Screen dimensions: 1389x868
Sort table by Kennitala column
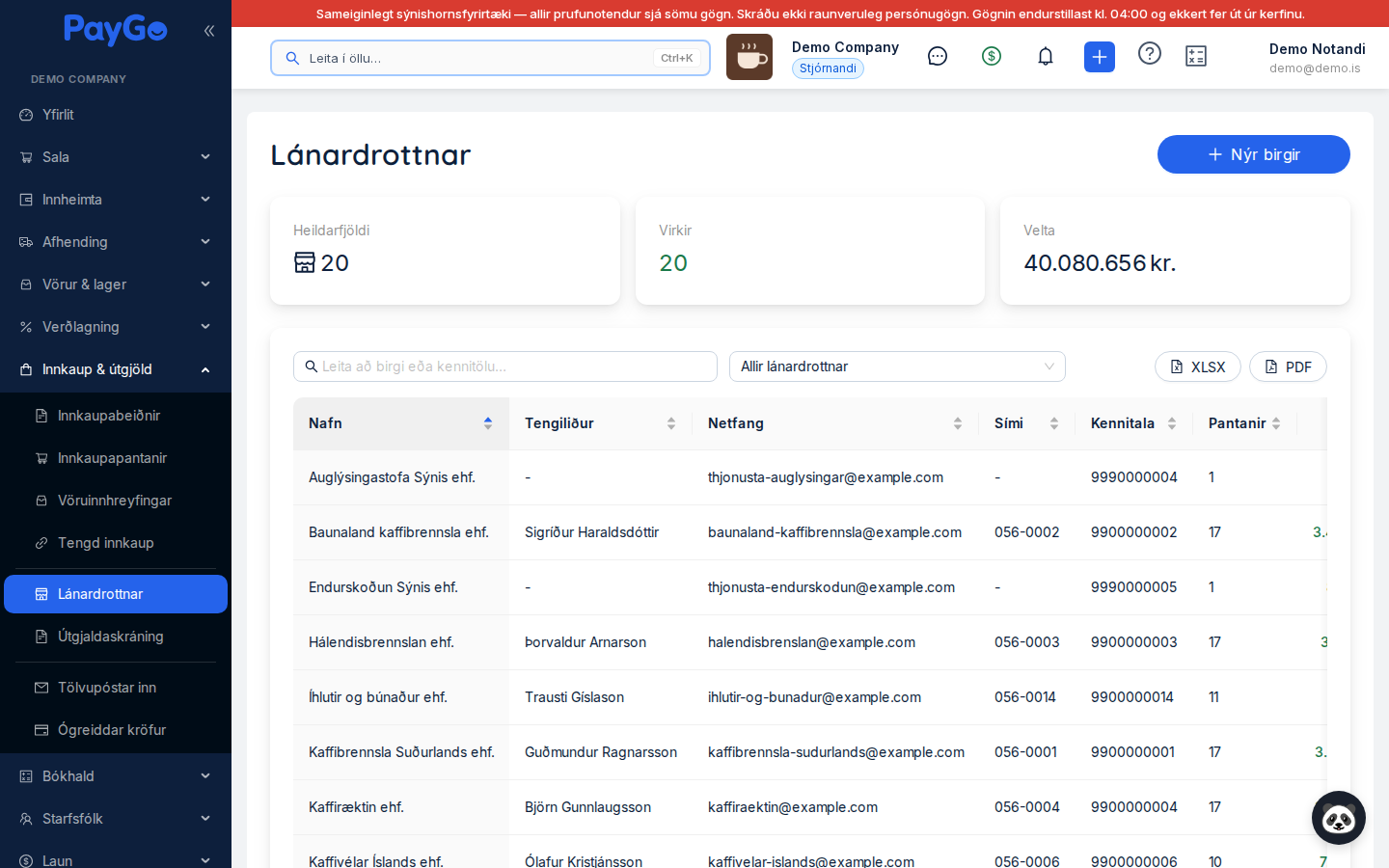pos(1134,423)
